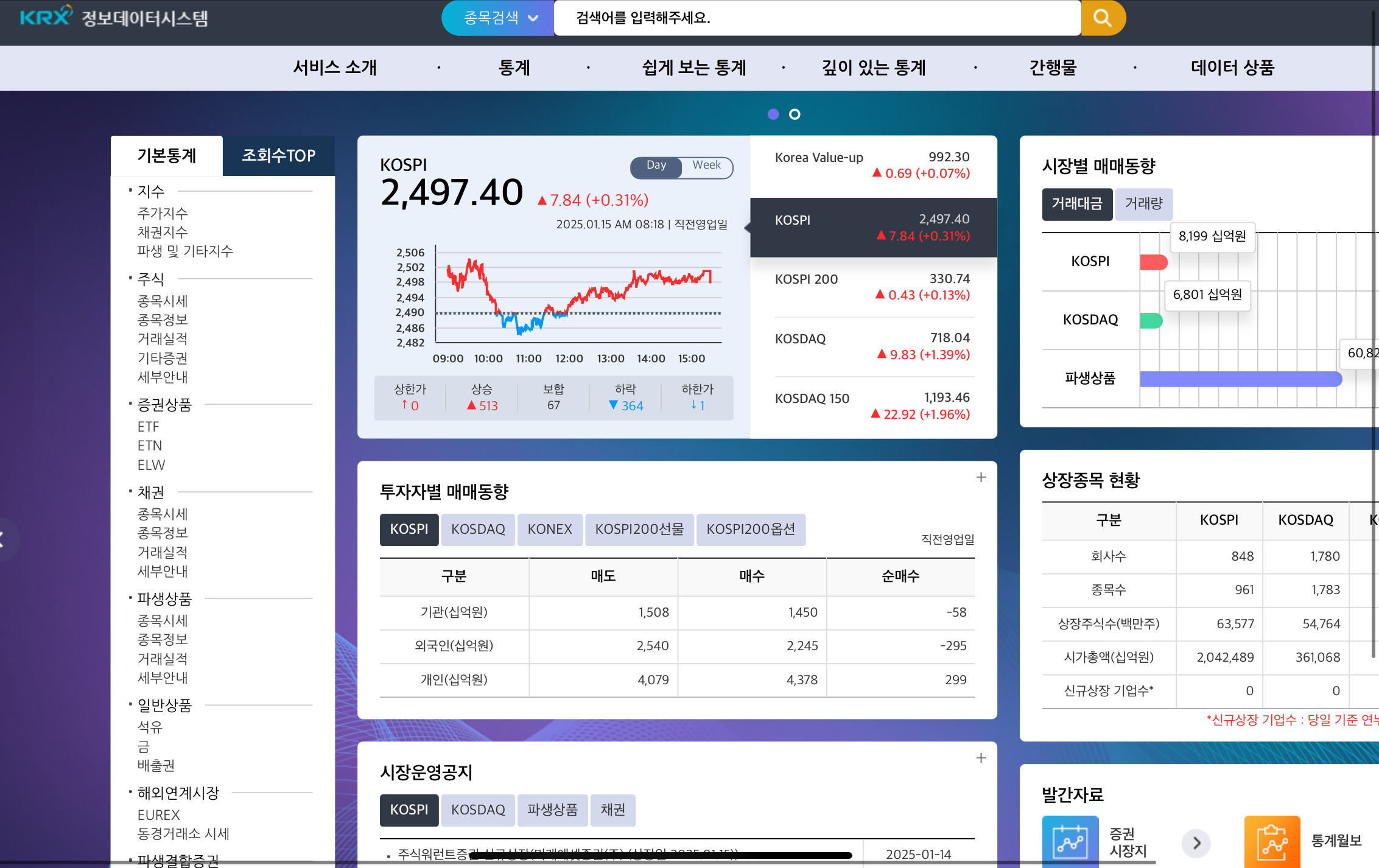Open 데이터 상품 main navigation menu

click(1232, 68)
